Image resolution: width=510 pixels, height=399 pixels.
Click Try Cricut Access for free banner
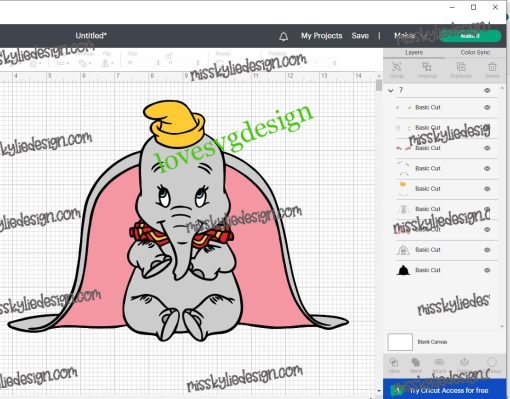(x=444, y=389)
